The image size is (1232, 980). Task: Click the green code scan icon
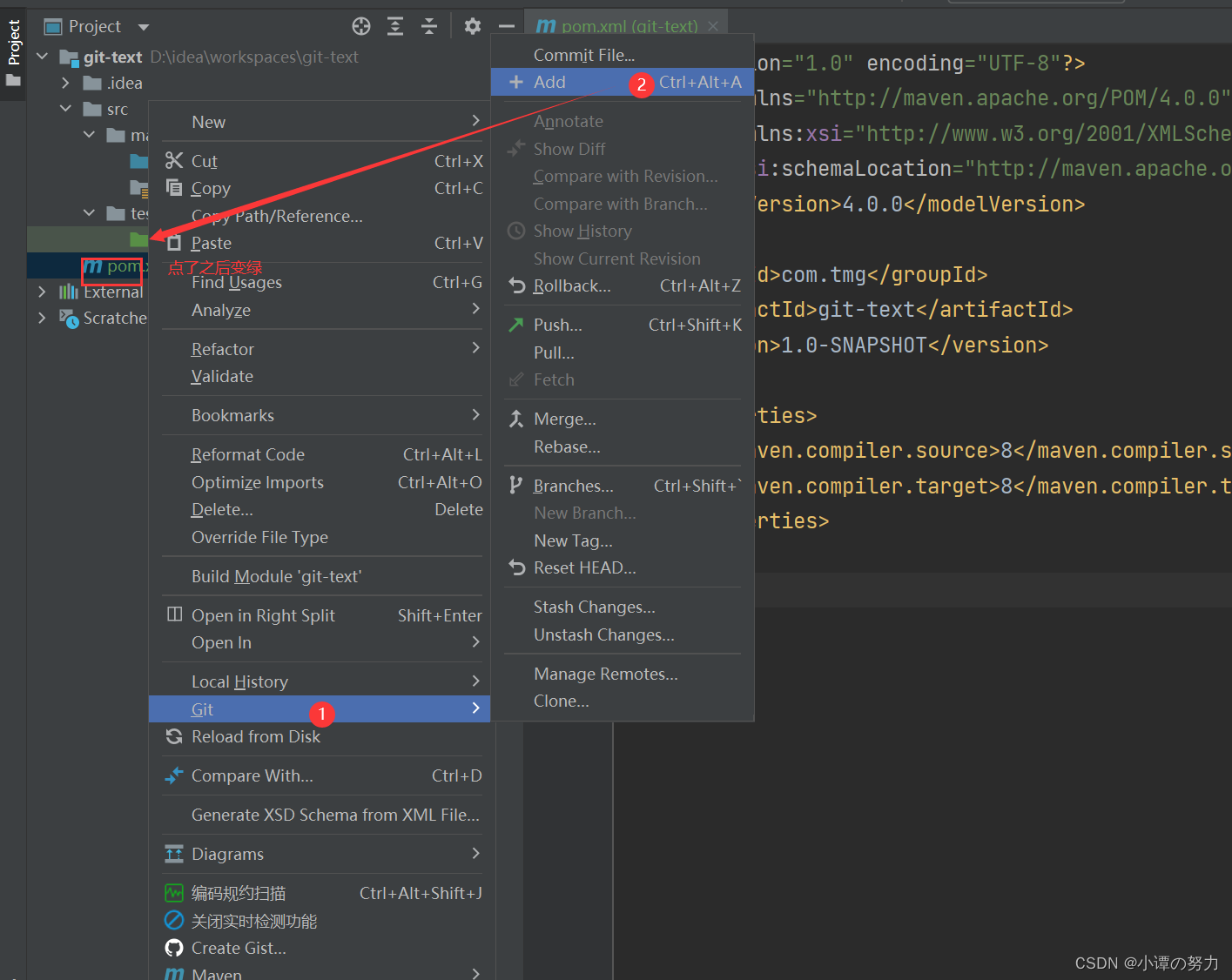[174, 893]
